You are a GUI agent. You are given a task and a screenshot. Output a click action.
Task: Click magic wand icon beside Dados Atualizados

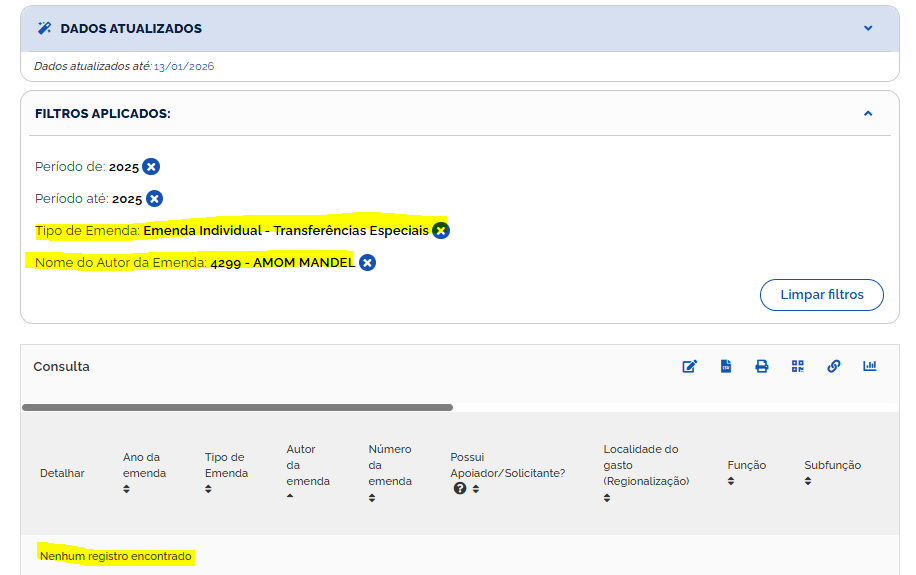click(x=44, y=28)
